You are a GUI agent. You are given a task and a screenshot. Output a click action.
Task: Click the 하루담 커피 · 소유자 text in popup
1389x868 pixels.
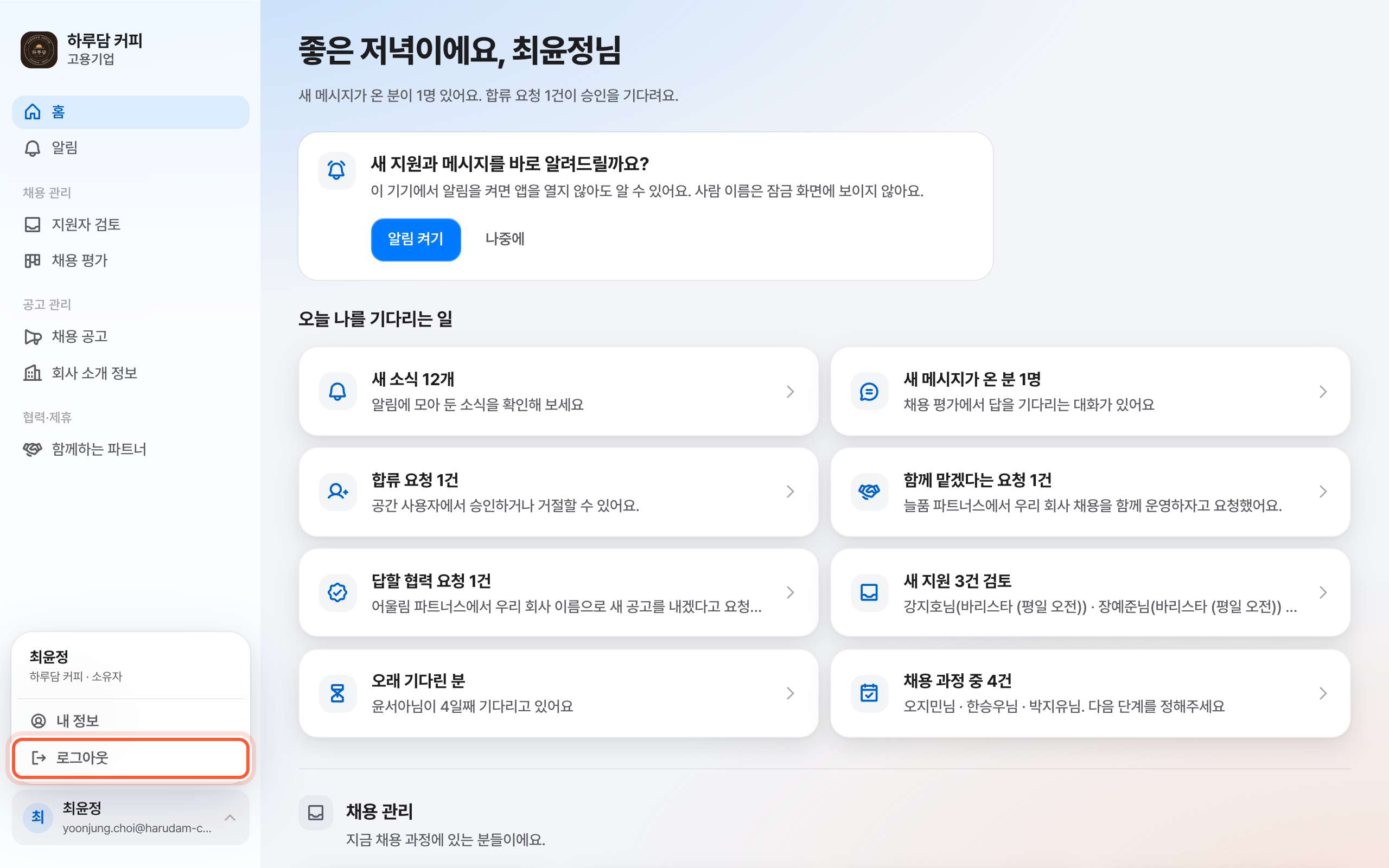pos(76,677)
